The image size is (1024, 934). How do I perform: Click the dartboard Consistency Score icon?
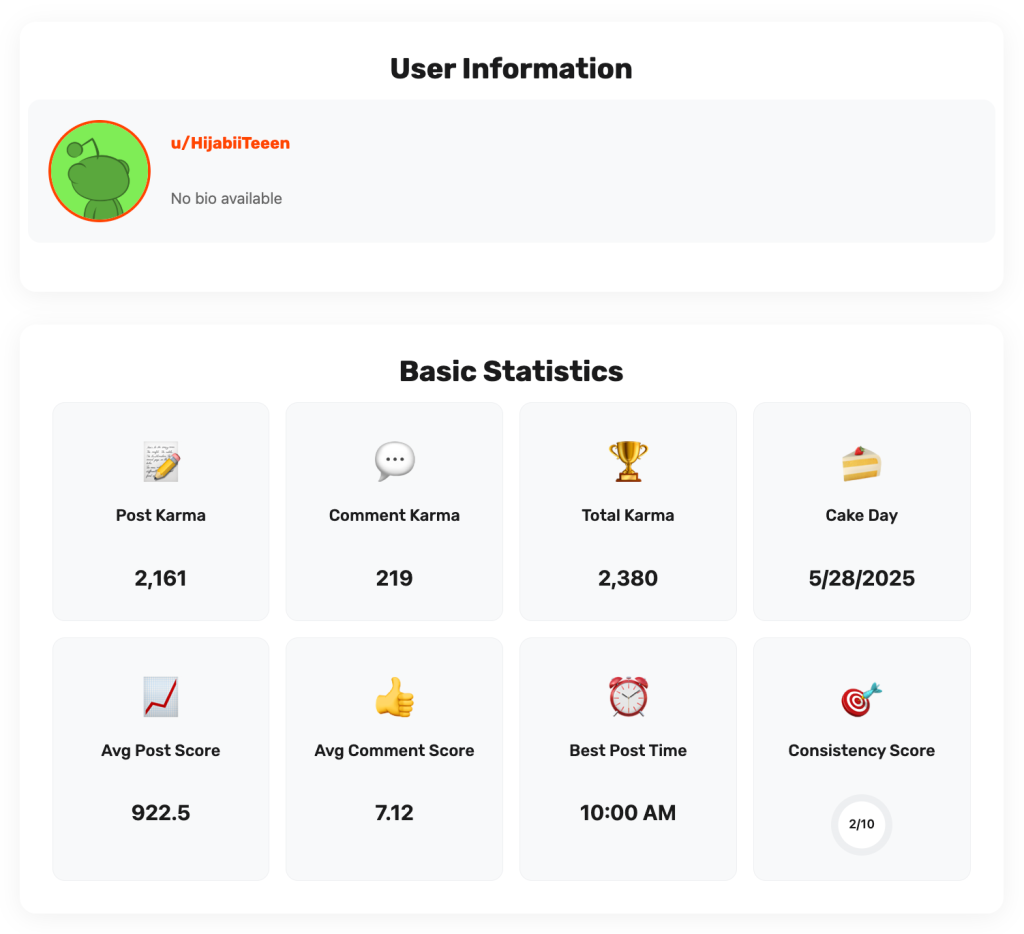point(861,699)
